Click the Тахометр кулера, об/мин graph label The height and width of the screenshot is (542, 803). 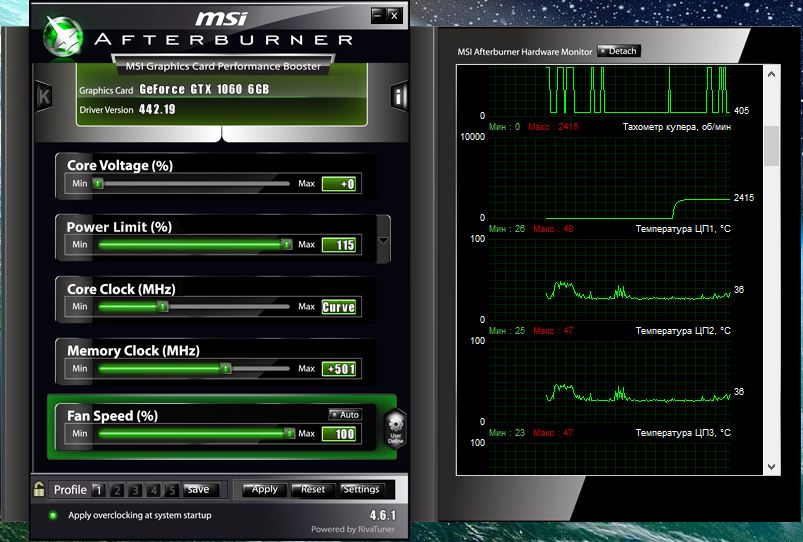click(677, 127)
